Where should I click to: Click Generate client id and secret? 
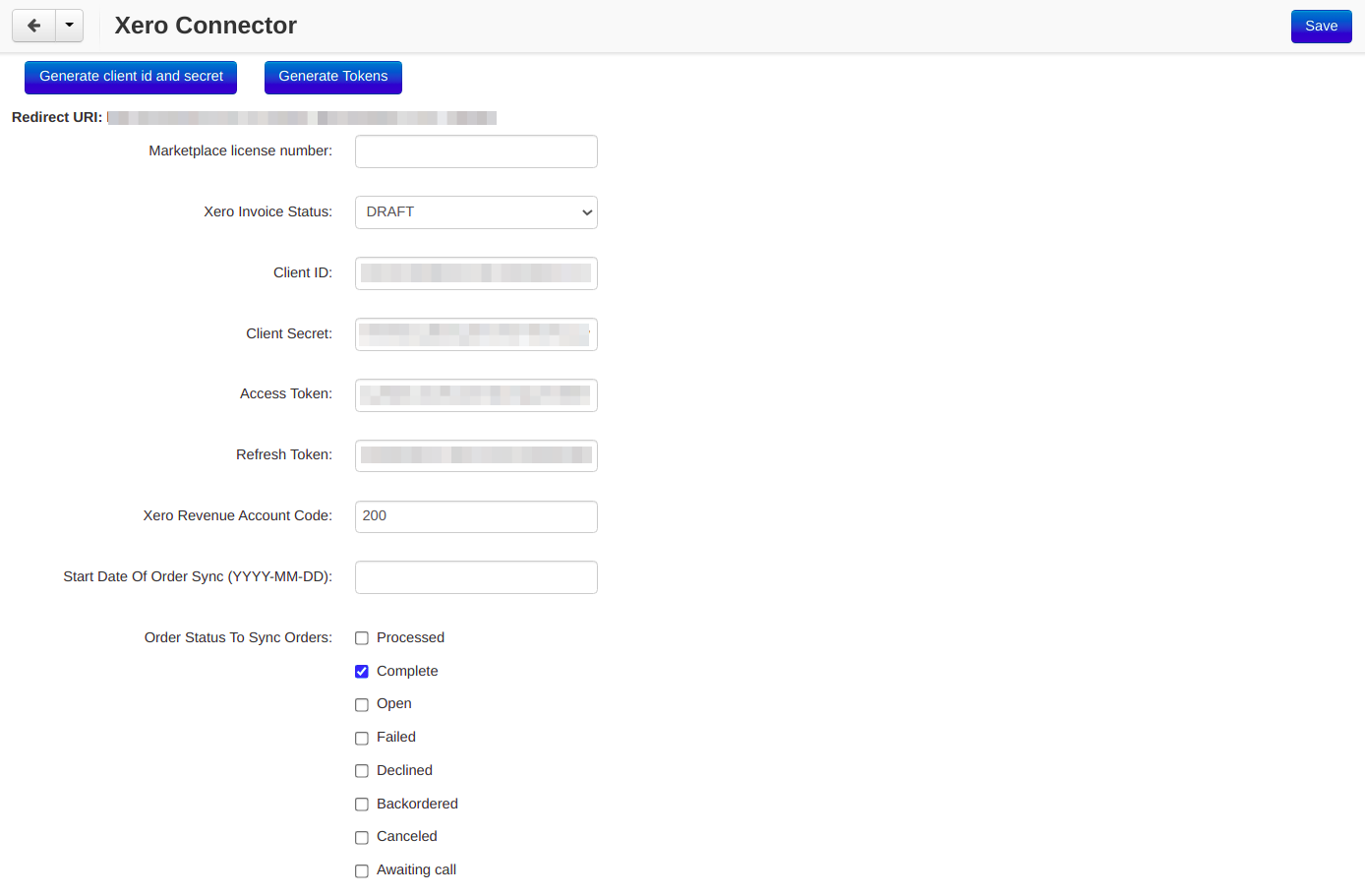click(x=131, y=77)
